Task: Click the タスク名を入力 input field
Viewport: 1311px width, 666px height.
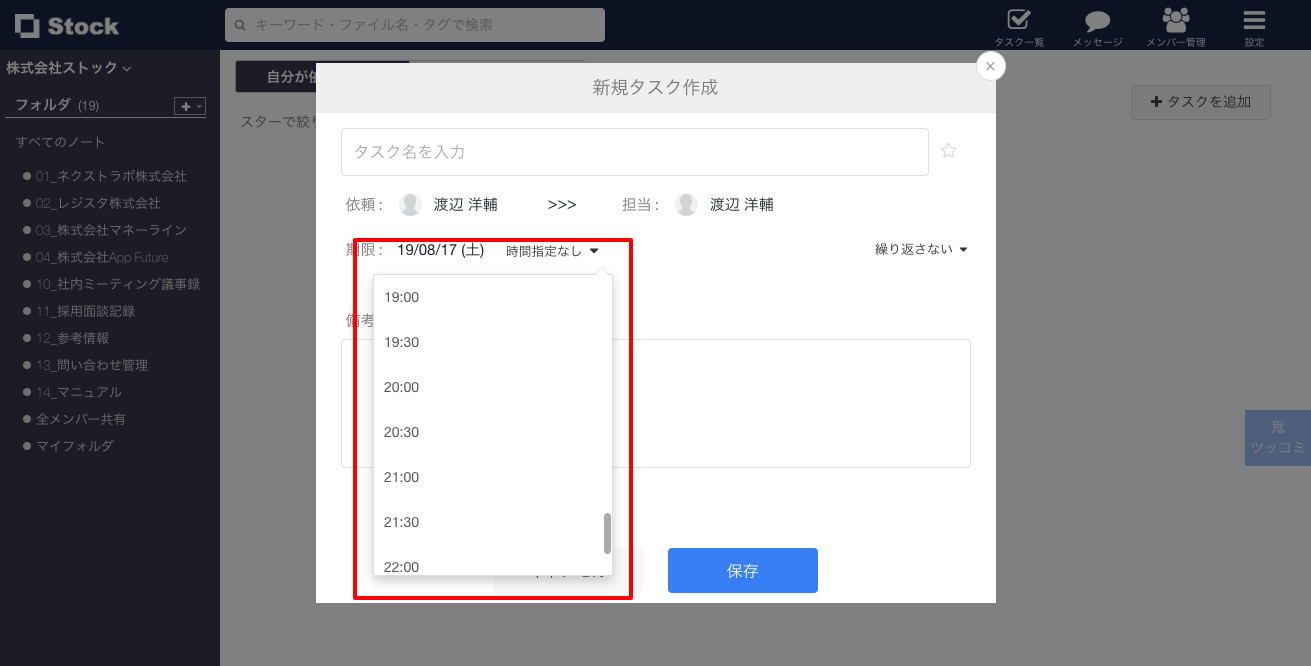Action: pyautogui.click(x=634, y=151)
